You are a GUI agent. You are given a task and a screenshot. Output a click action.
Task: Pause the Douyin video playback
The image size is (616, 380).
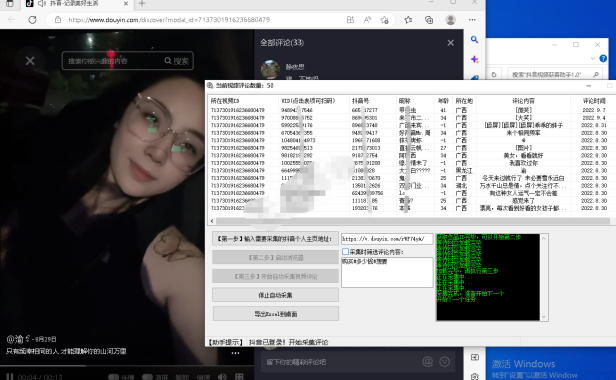pyautogui.click(x=10, y=376)
